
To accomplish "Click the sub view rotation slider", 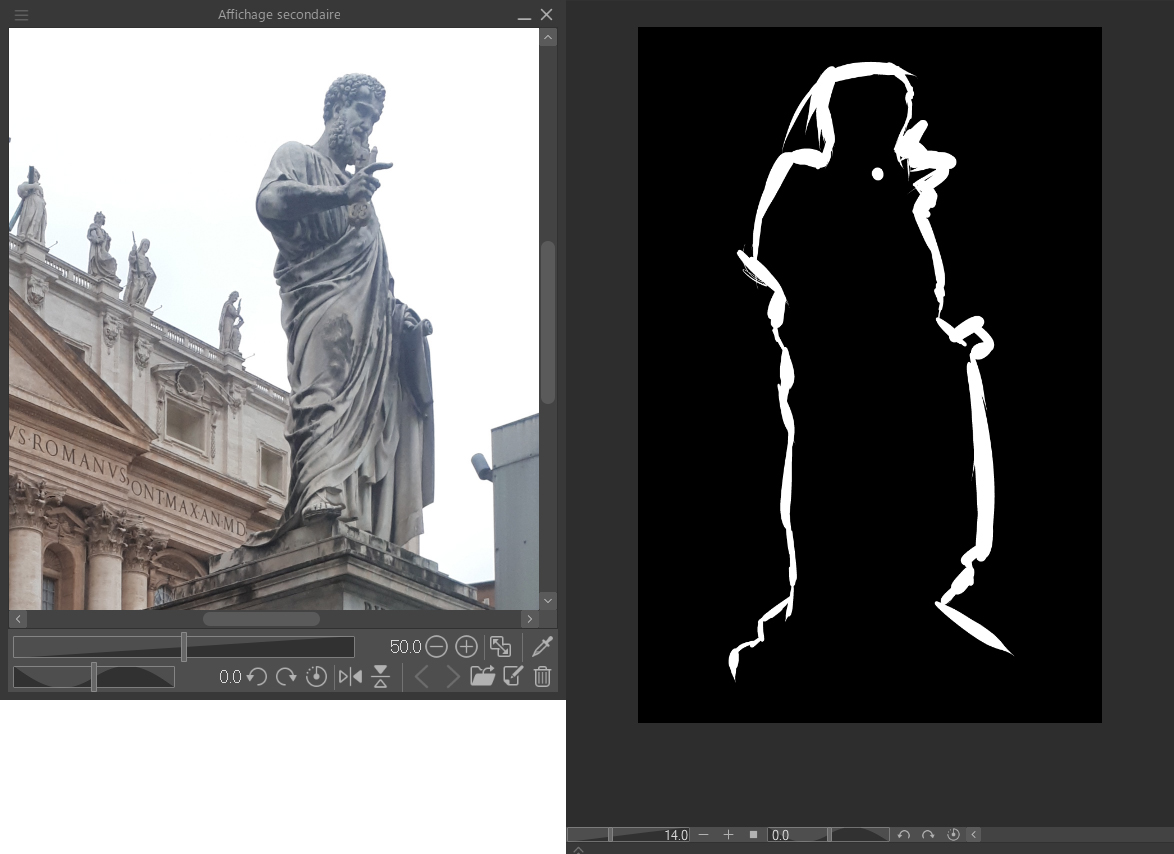I will (x=94, y=677).
